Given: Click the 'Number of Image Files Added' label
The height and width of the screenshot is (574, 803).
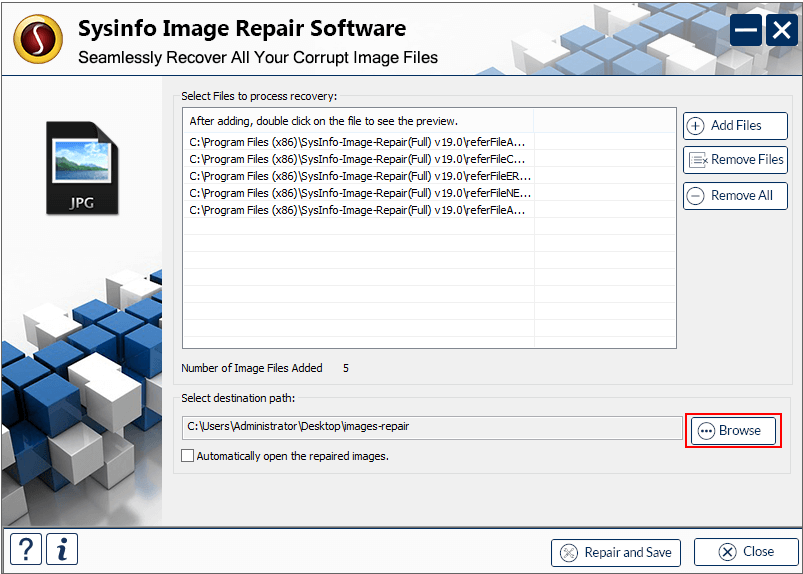Looking at the screenshot, I should 251,368.
